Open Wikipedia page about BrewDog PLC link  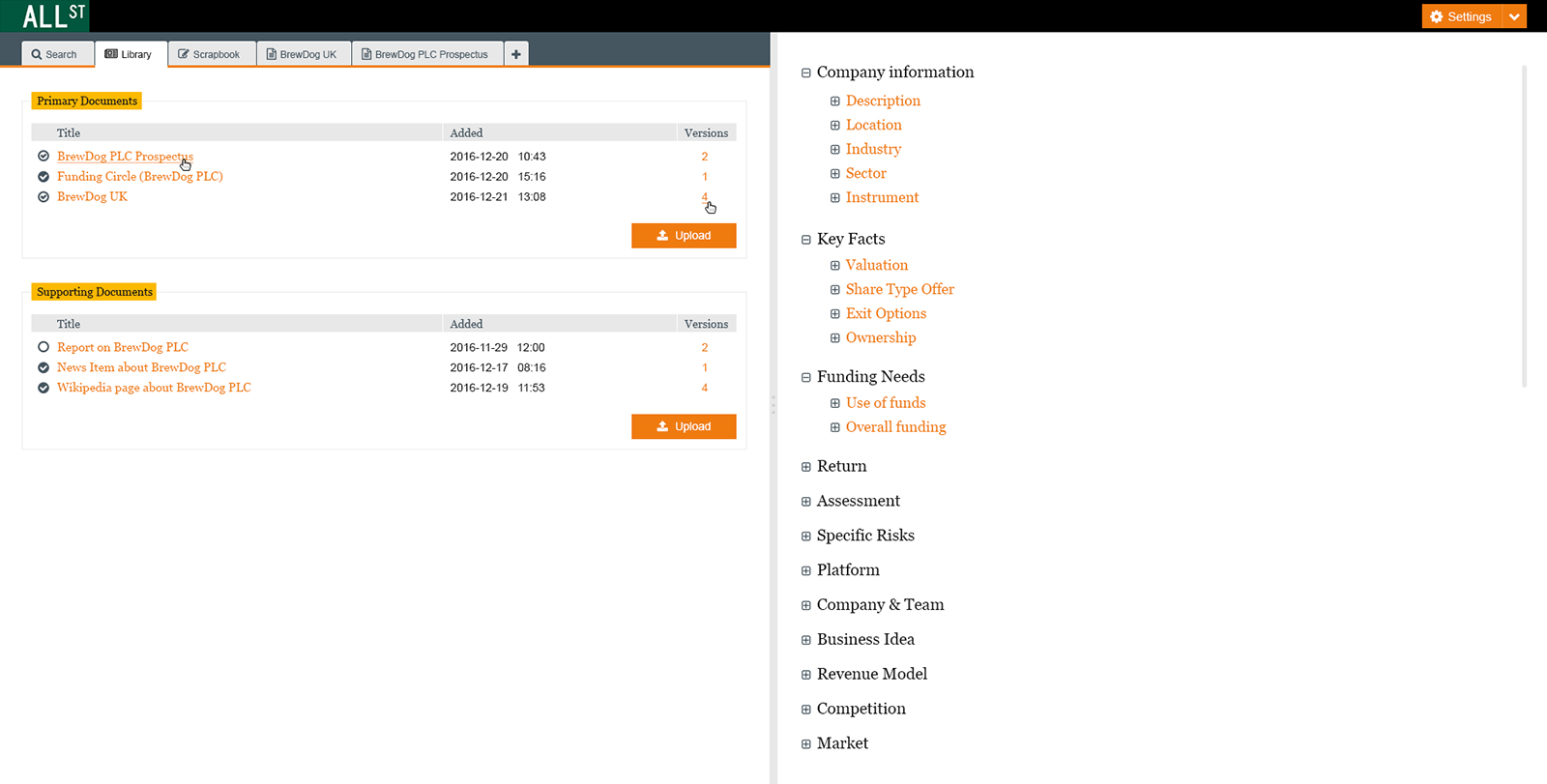[x=154, y=388]
